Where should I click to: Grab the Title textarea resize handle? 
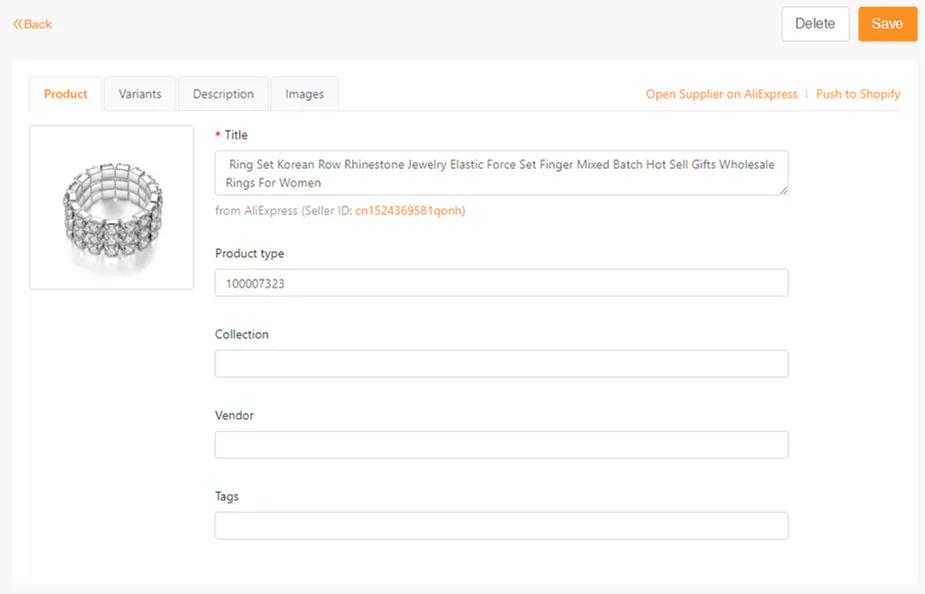click(783, 190)
